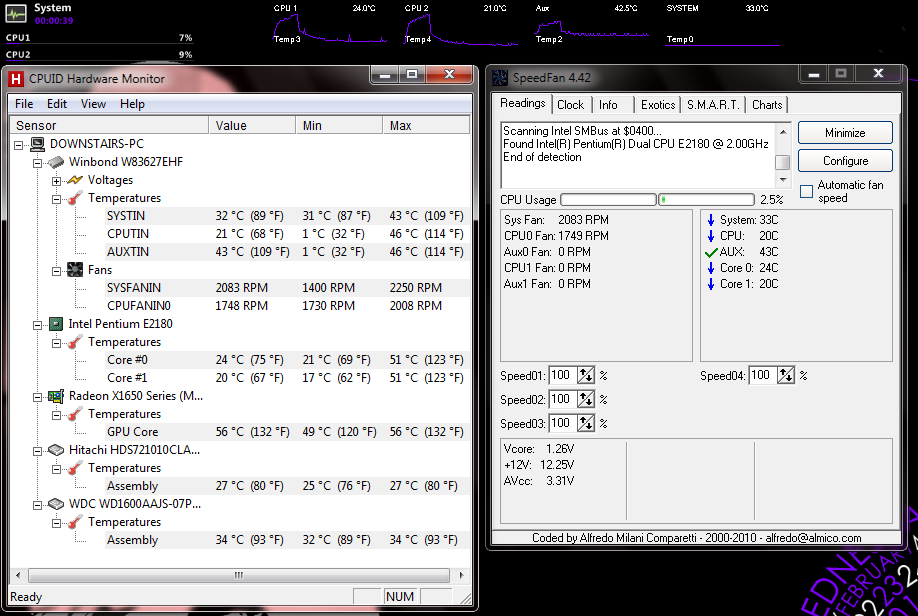918x616 pixels.
Task: Open the Exotics tab
Action: [657, 105]
